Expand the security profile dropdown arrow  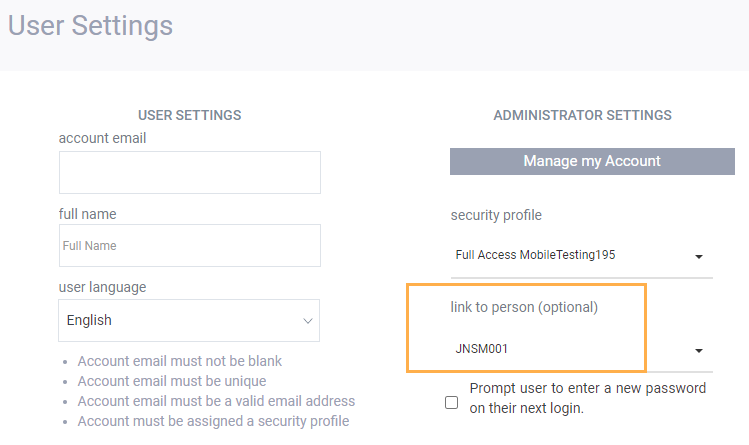point(699,257)
